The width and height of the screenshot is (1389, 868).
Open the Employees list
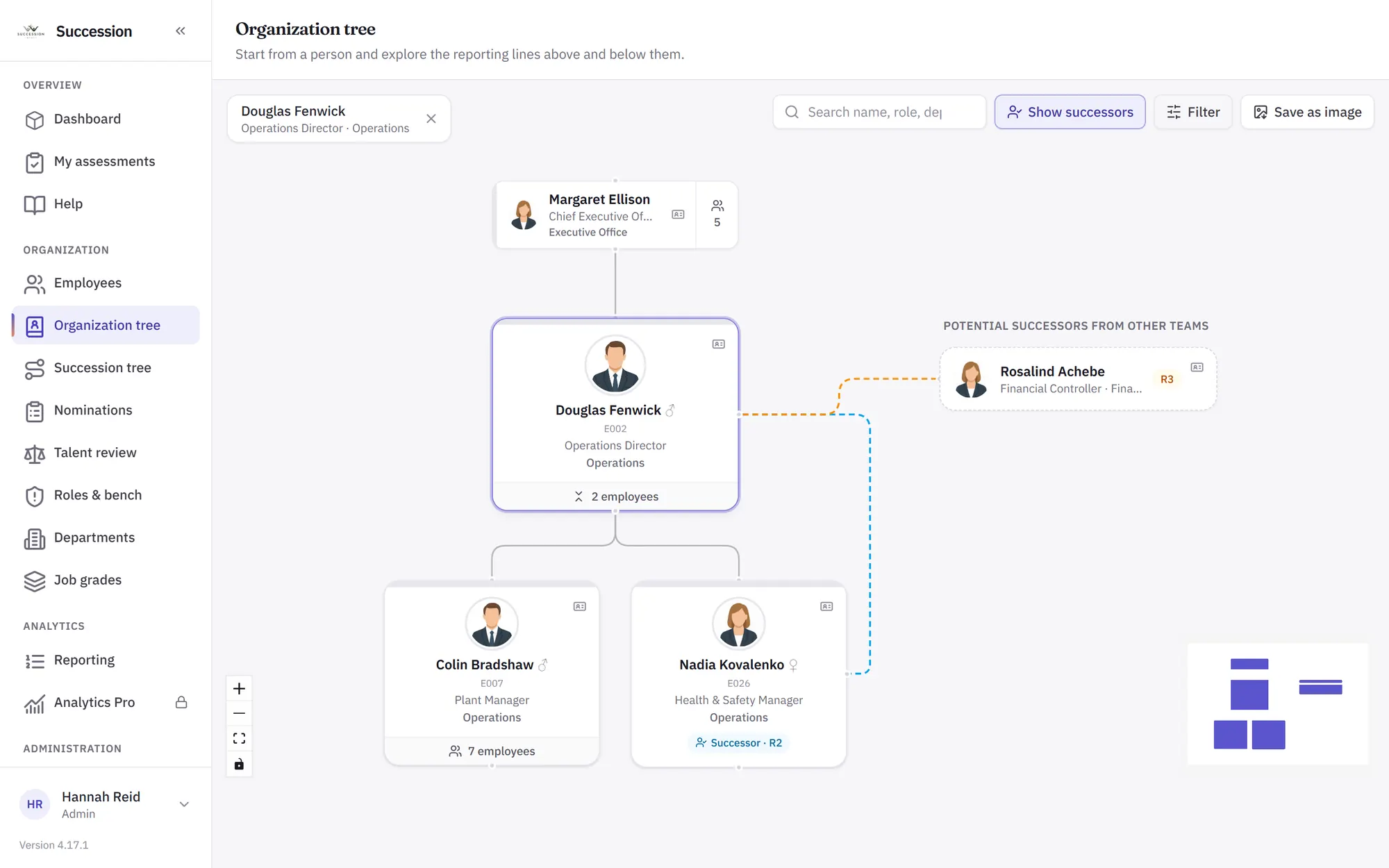106,283
